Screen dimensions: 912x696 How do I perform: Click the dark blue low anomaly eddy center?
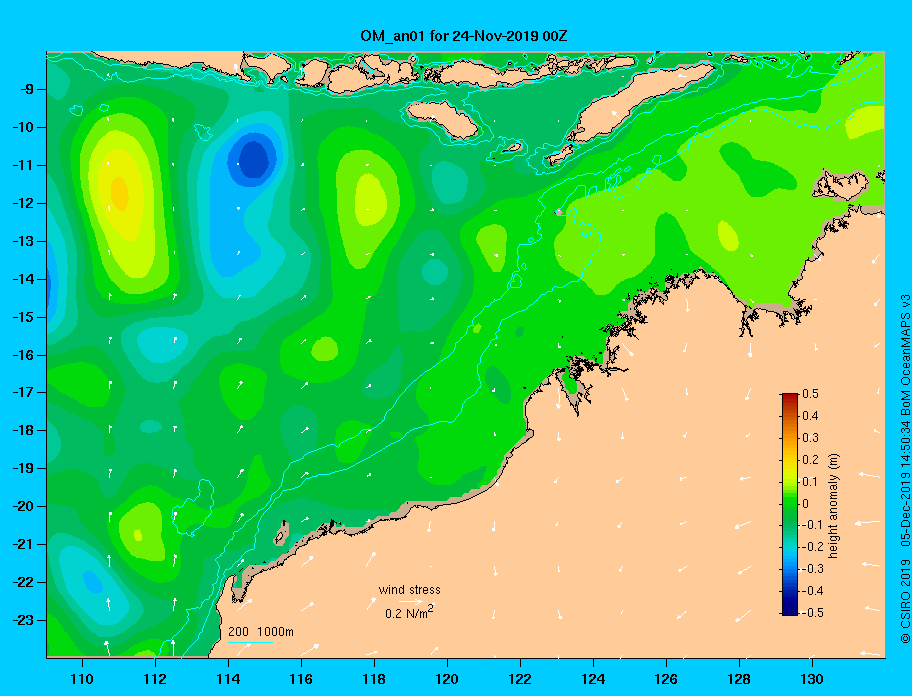tap(254, 158)
